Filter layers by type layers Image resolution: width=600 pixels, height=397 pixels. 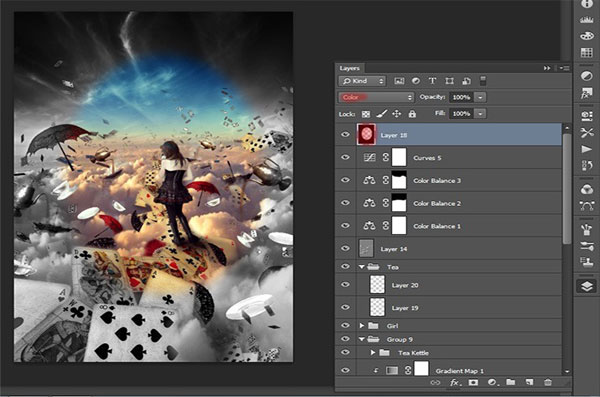(432, 81)
